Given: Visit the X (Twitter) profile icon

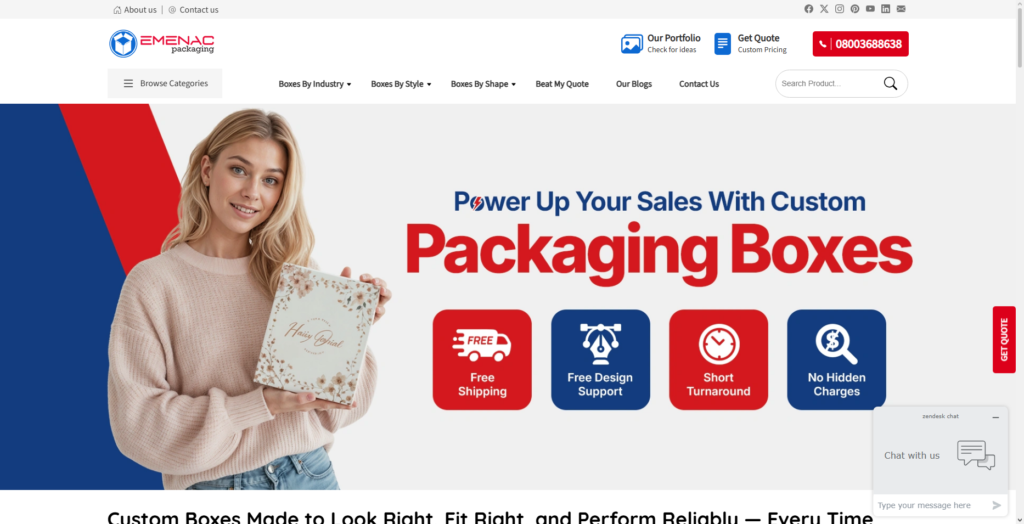Looking at the screenshot, I should pos(824,9).
